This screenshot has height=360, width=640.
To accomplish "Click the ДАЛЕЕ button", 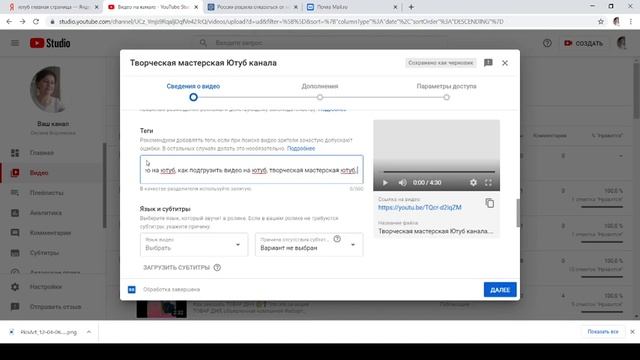I will click(500, 290).
